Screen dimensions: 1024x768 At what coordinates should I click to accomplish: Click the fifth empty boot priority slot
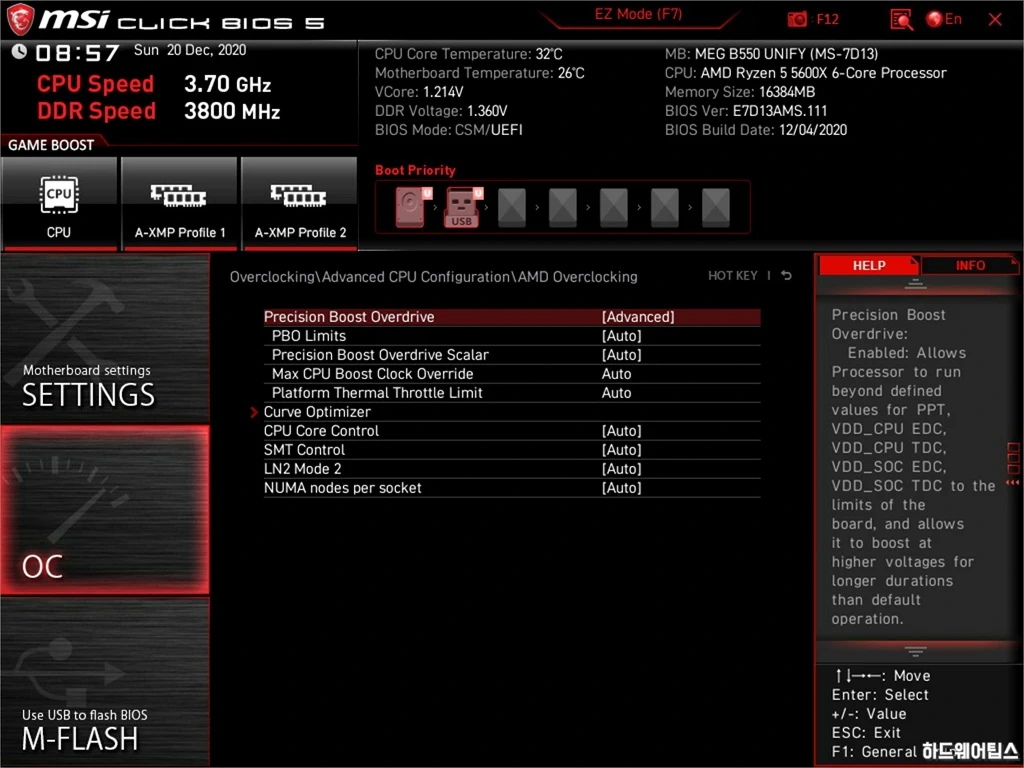(613, 207)
